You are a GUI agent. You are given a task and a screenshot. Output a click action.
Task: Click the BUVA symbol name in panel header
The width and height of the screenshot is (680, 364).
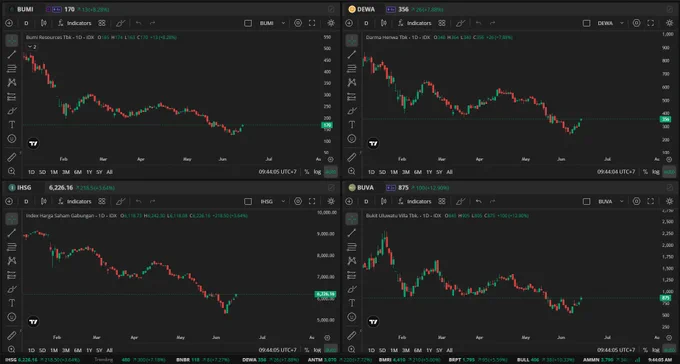(365, 187)
